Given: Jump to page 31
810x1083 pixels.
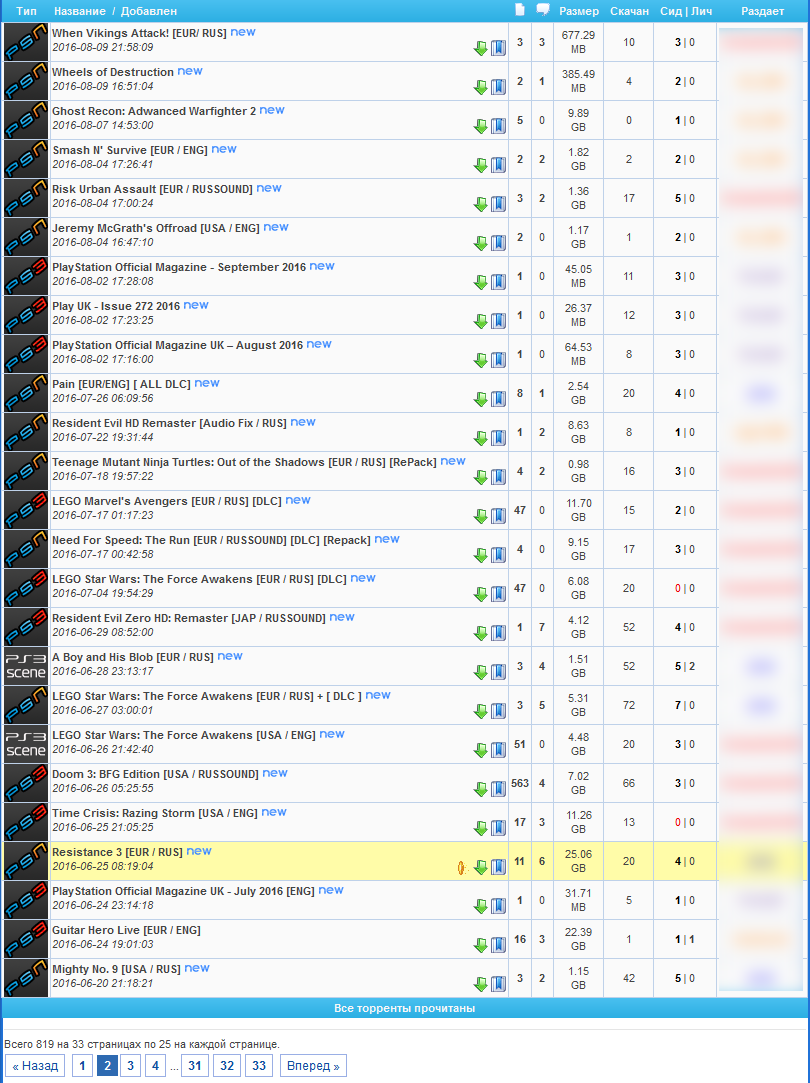Looking at the screenshot, I should click(195, 1066).
